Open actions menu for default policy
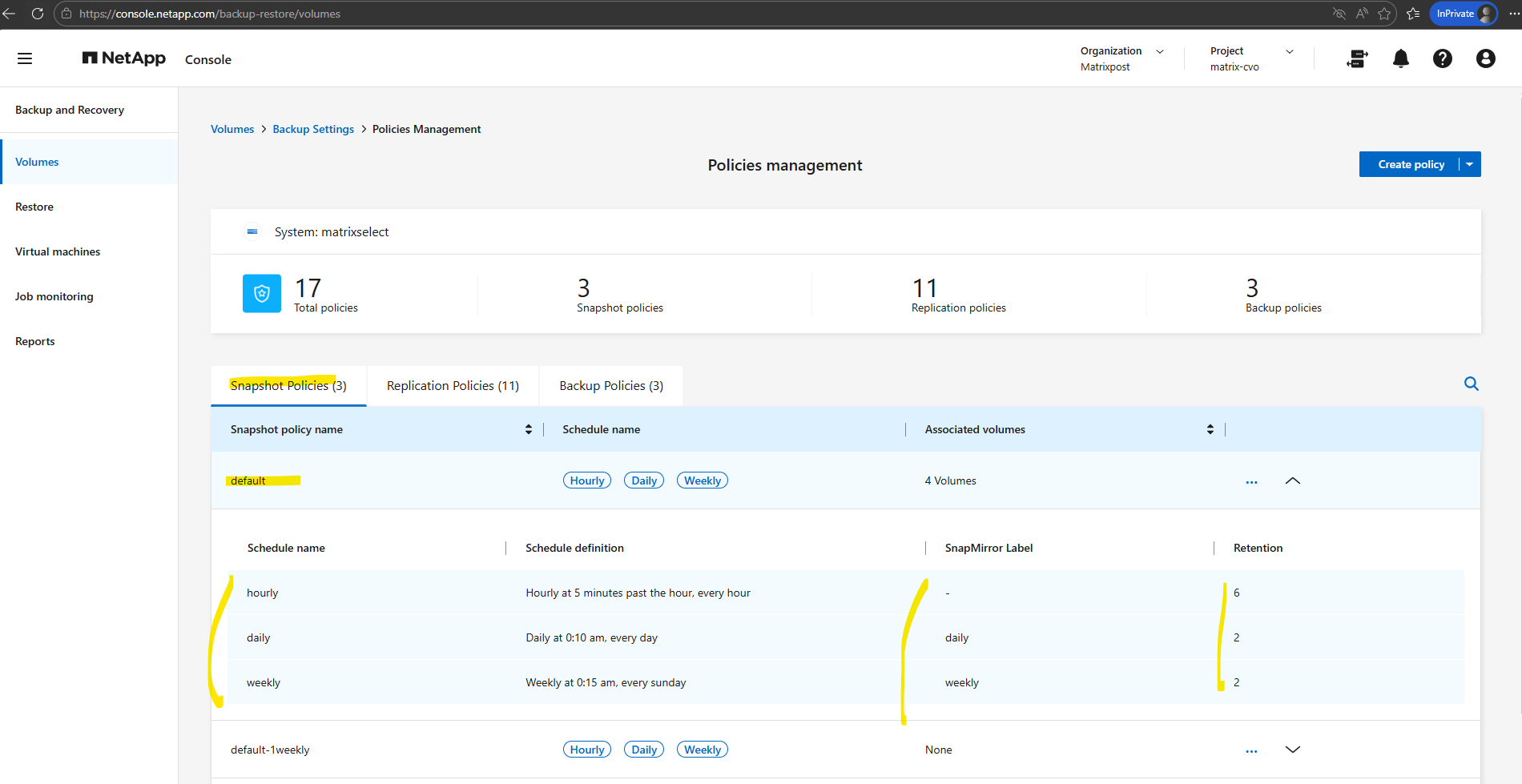This screenshot has height=784, width=1522. [x=1251, y=481]
